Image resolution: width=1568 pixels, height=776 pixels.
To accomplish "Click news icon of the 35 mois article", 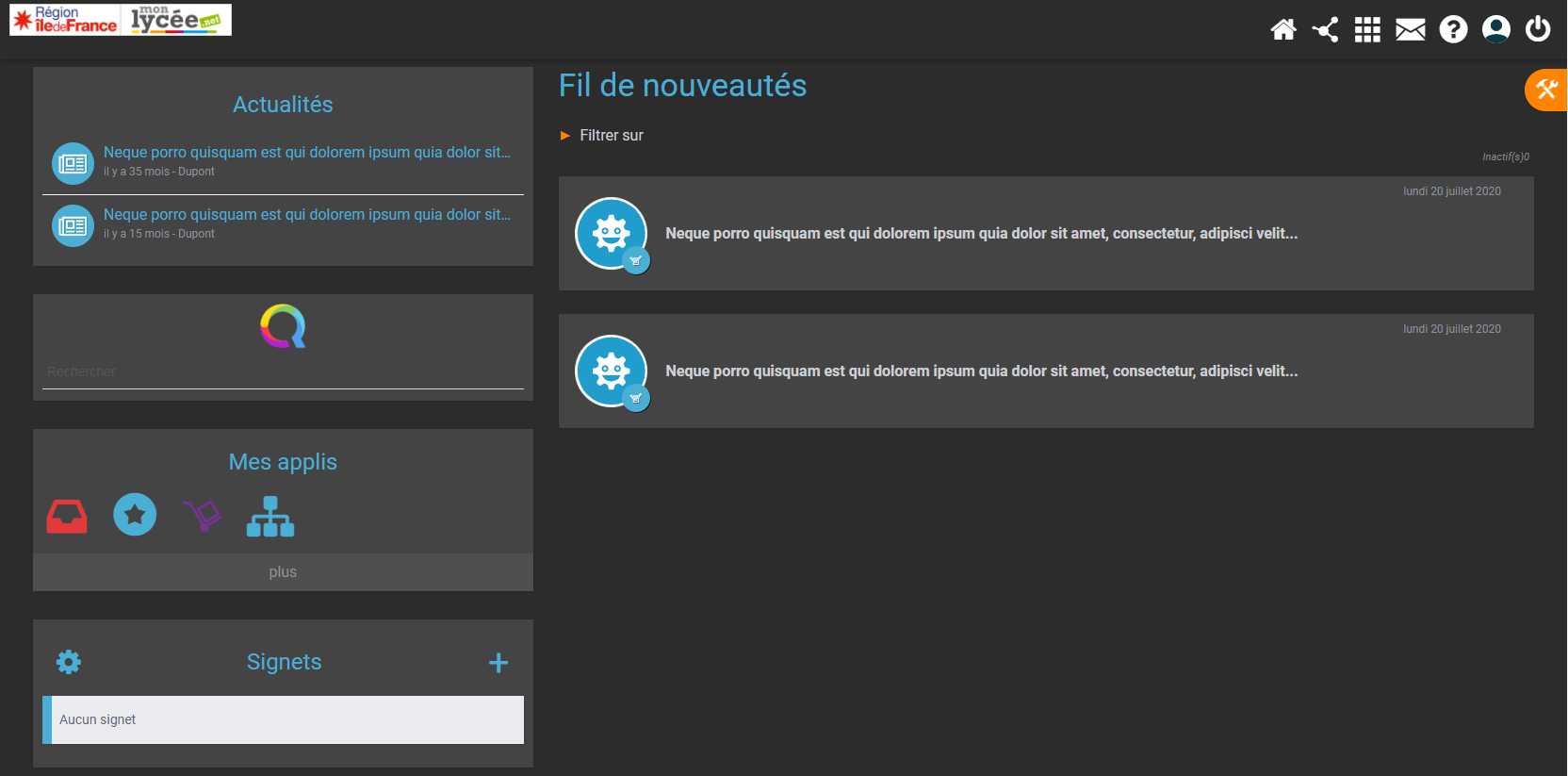I will coord(73,163).
